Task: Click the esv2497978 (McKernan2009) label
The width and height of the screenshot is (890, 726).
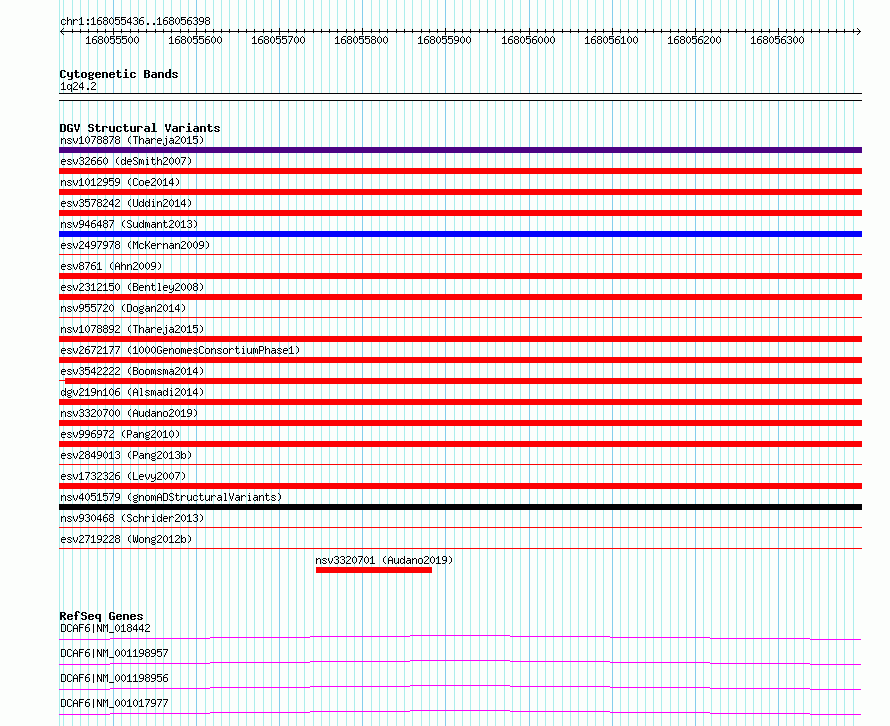Action: 135,245
